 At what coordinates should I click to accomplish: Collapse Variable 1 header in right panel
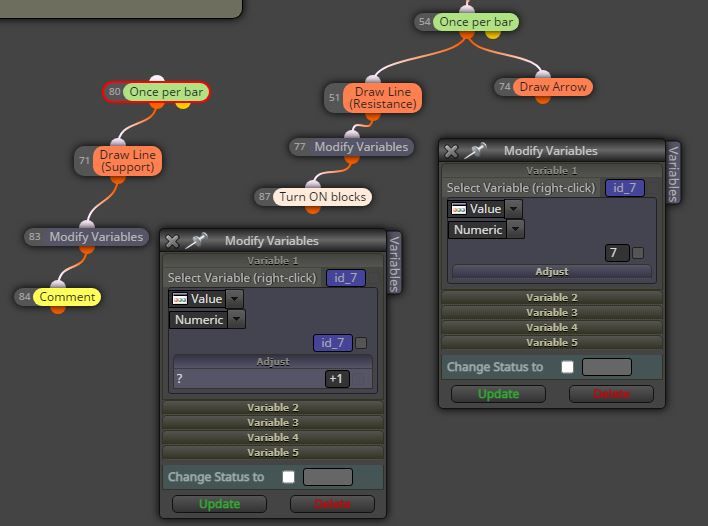[552, 171]
